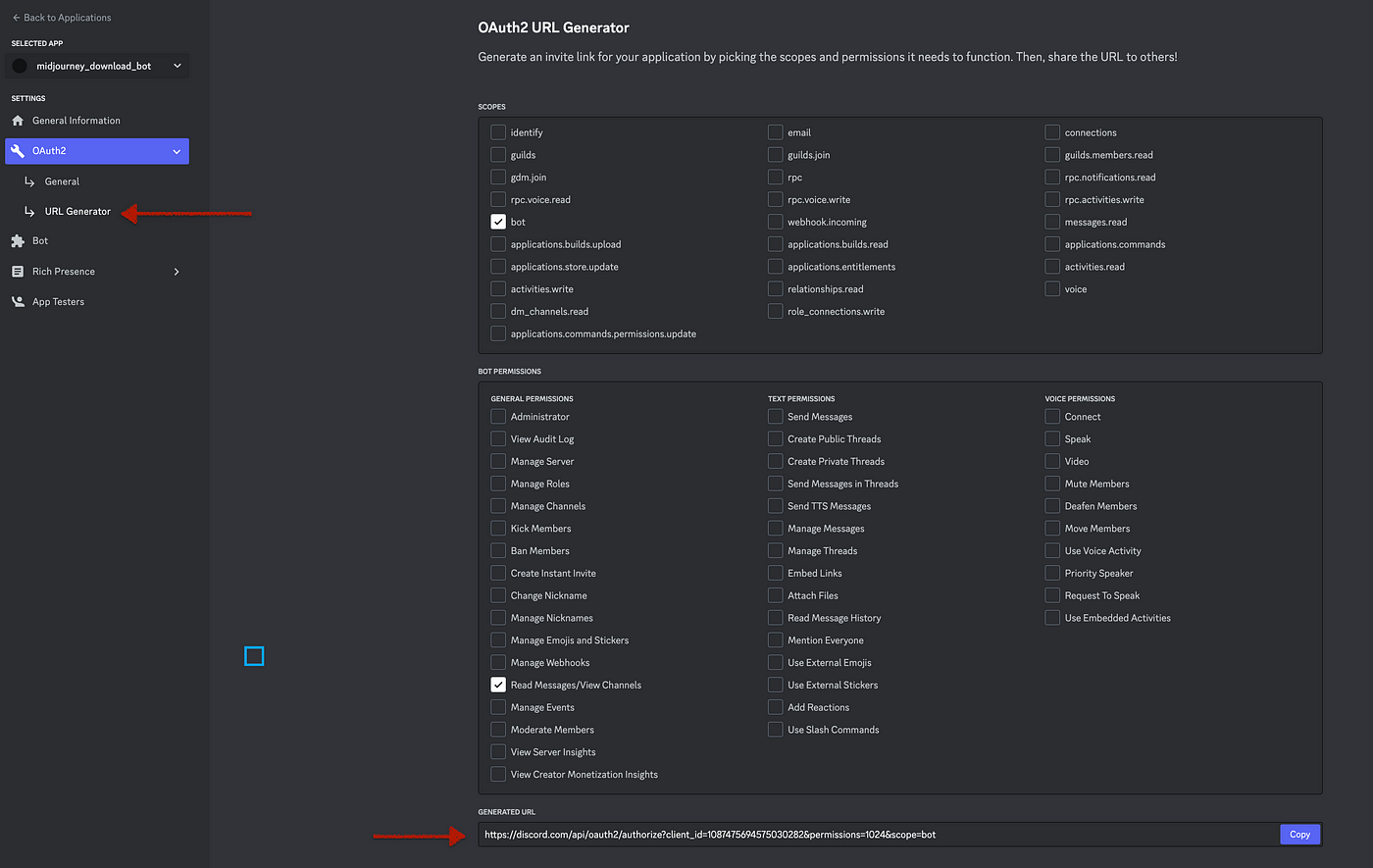Screen dimensions: 1373x868
Task: Enable applications.commands.permissions.update scope
Action: (498, 333)
